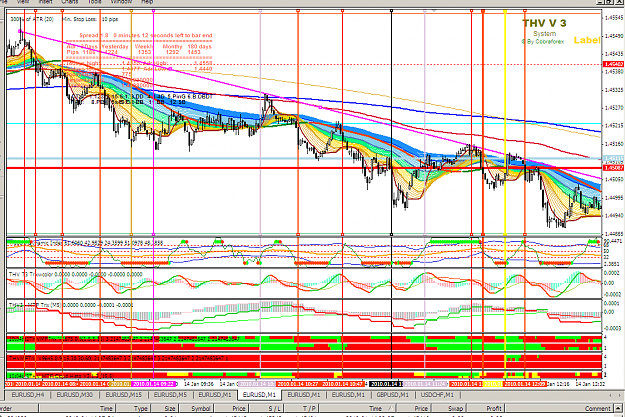The image size is (625, 417).
Task: Switch to the EURUSD,H4 chart tab
Action: click(28, 395)
